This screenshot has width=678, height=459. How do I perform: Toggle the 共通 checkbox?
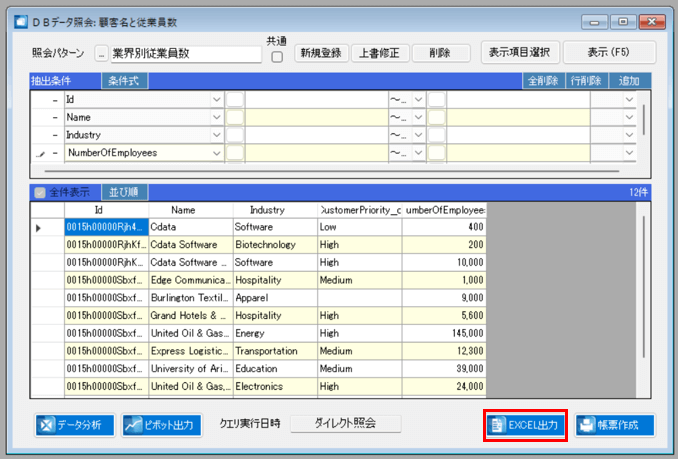tap(277, 57)
